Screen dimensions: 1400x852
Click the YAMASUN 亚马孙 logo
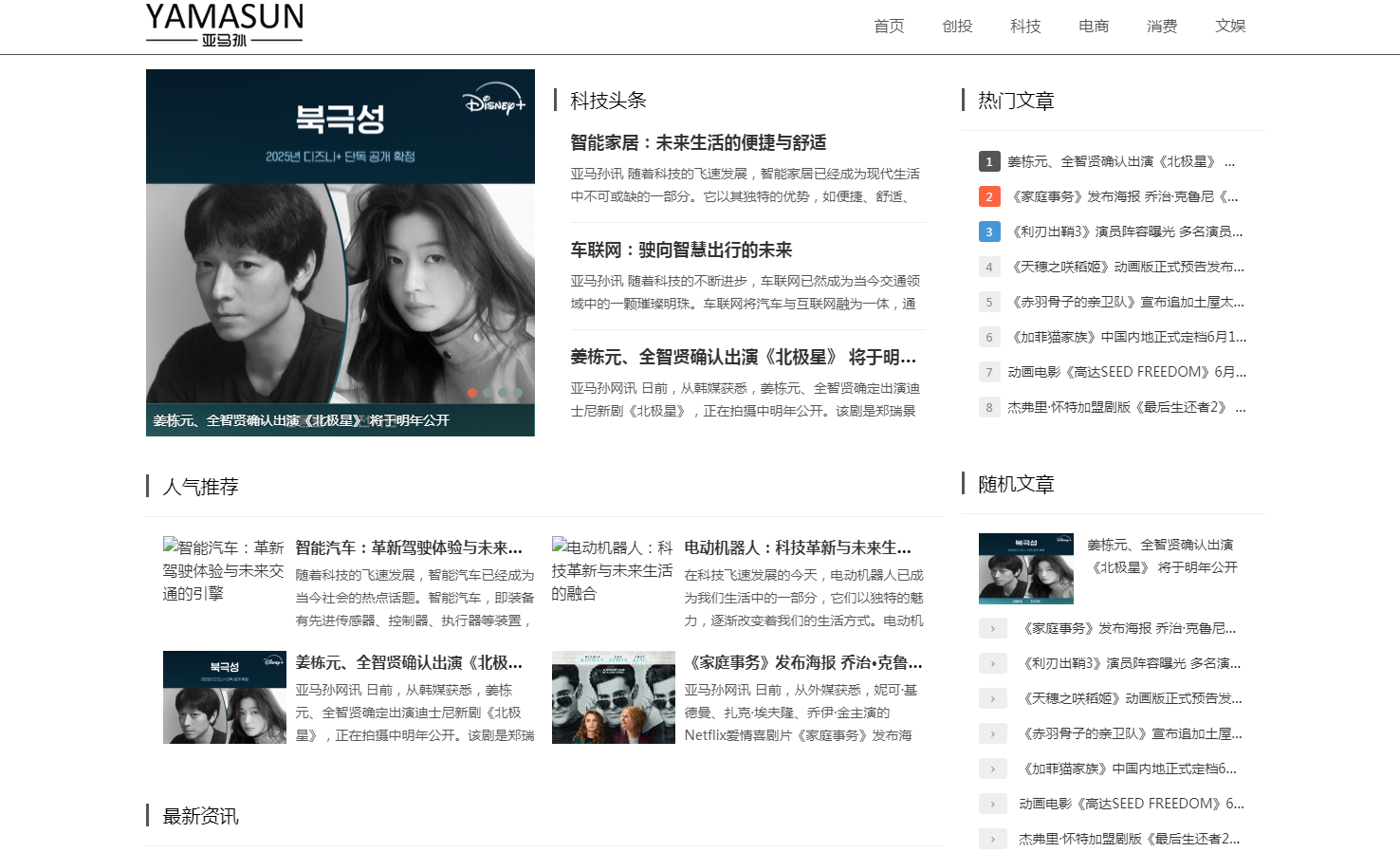coord(225,25)
